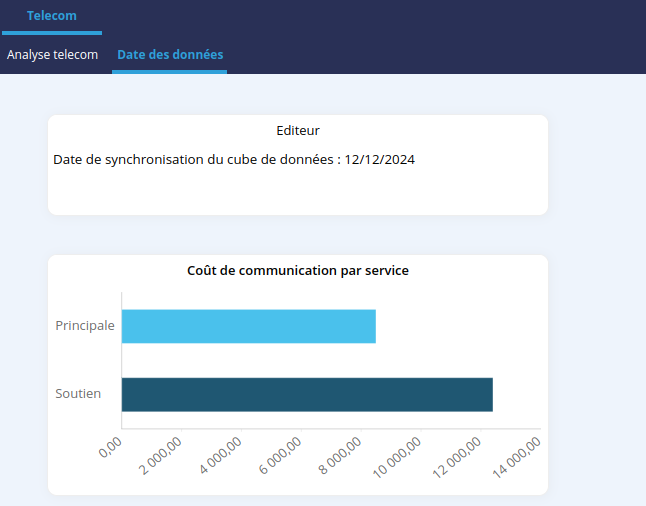Image resolution: width=646 pixels, height=506 pixels.
Task: Click the 0,00 axis tick label
Action: pos(111,447)
